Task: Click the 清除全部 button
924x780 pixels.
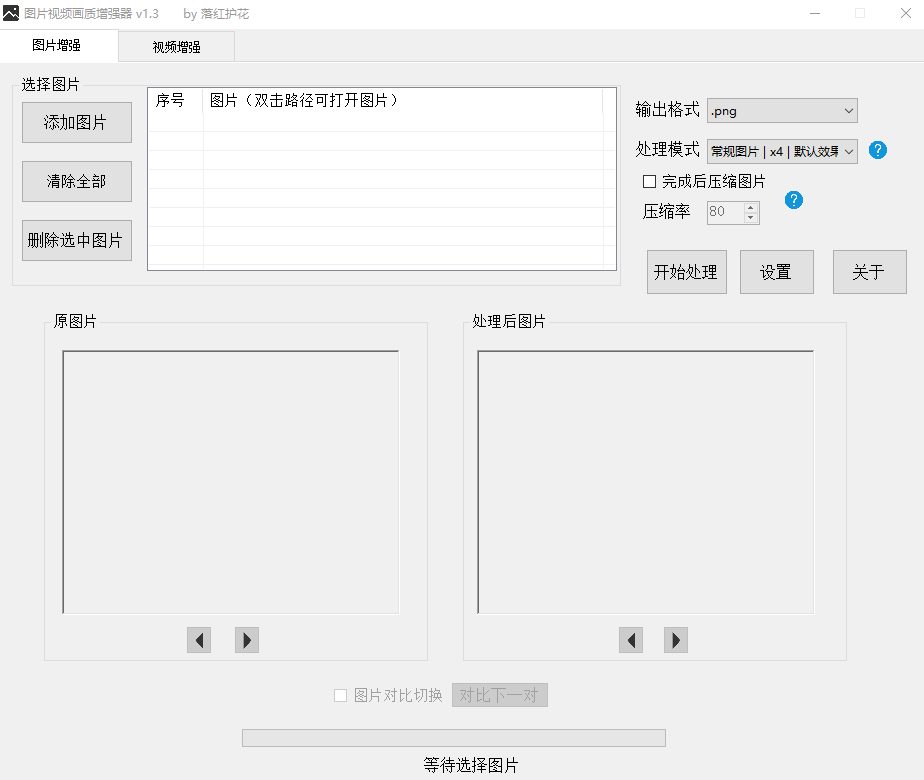Action: (77, 181)
